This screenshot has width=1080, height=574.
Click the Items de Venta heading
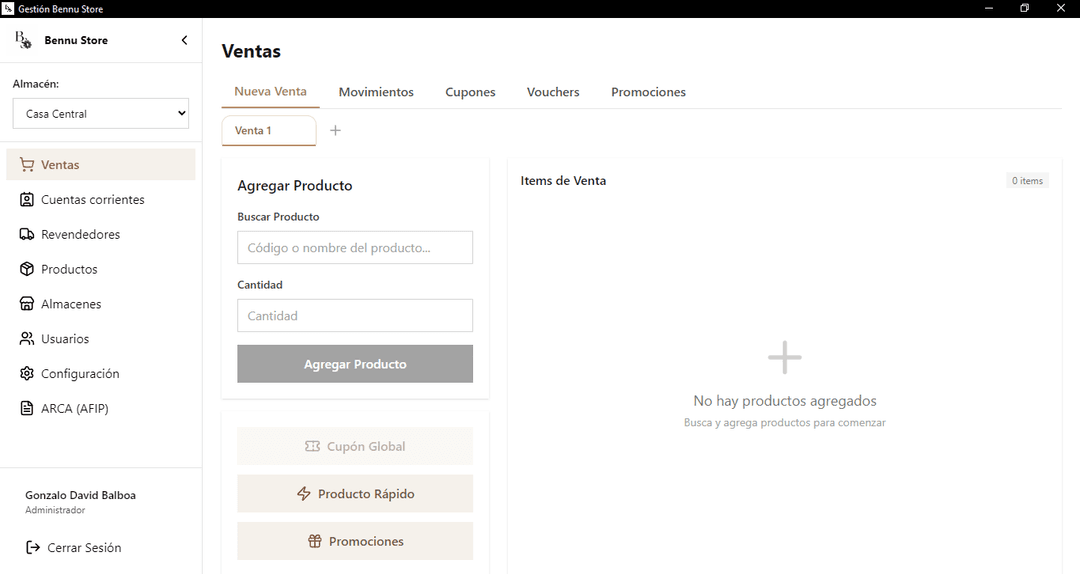pyautogui.click(x=563, y=181)
